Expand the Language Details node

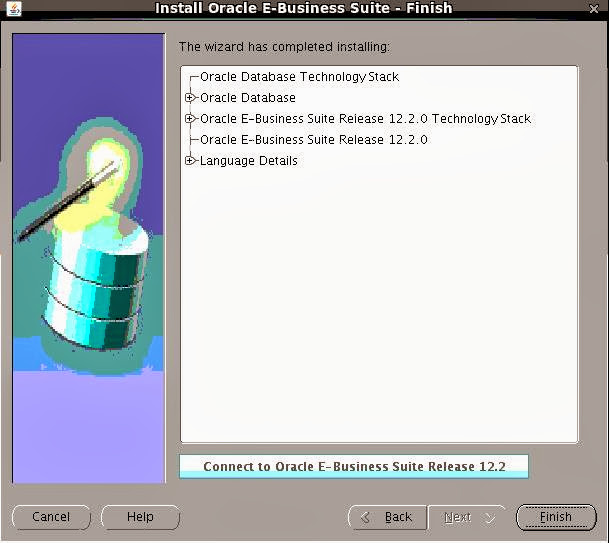(x=190, y=160)
